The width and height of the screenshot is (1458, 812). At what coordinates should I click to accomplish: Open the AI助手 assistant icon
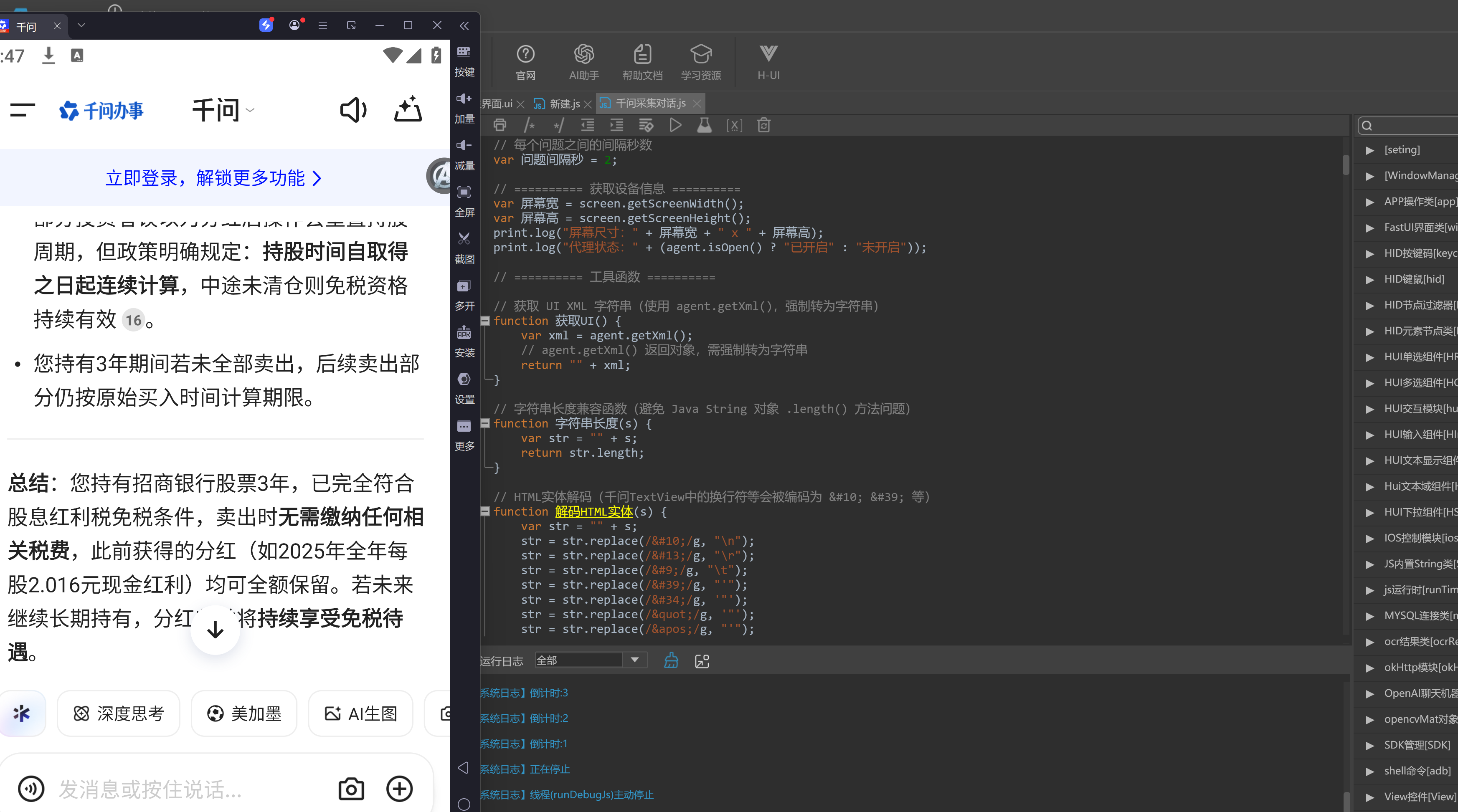583,62
